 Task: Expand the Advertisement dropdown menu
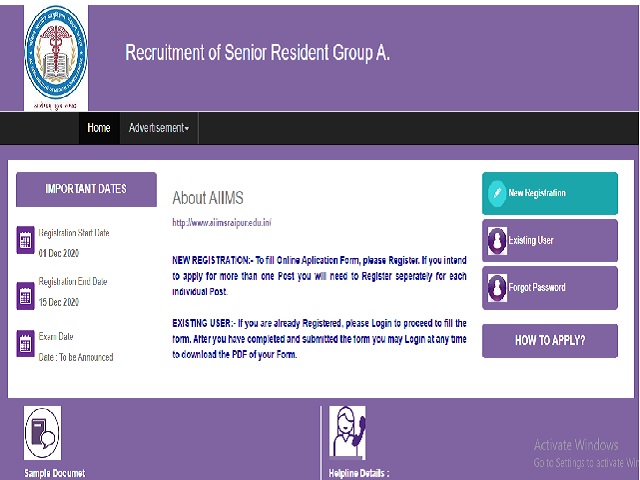click(x=159, y=128)
